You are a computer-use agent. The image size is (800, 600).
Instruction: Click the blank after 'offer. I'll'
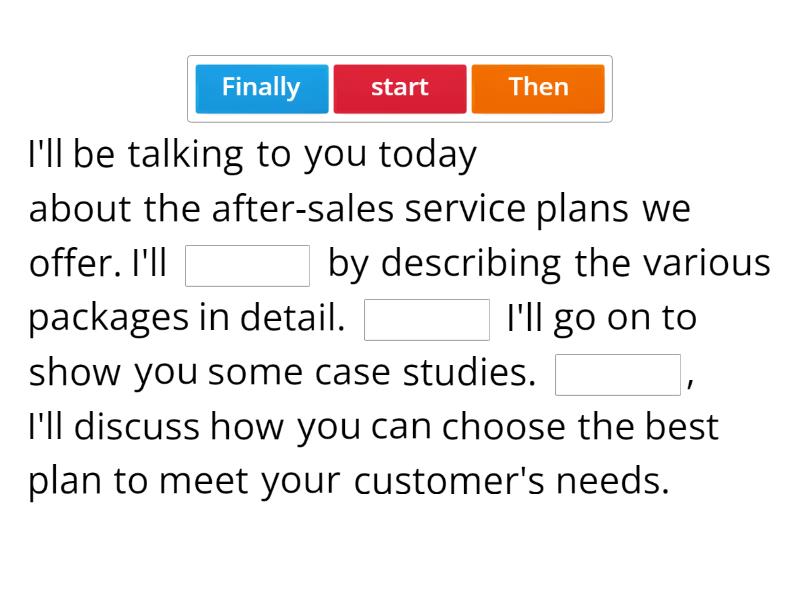[x=248, y=266]
